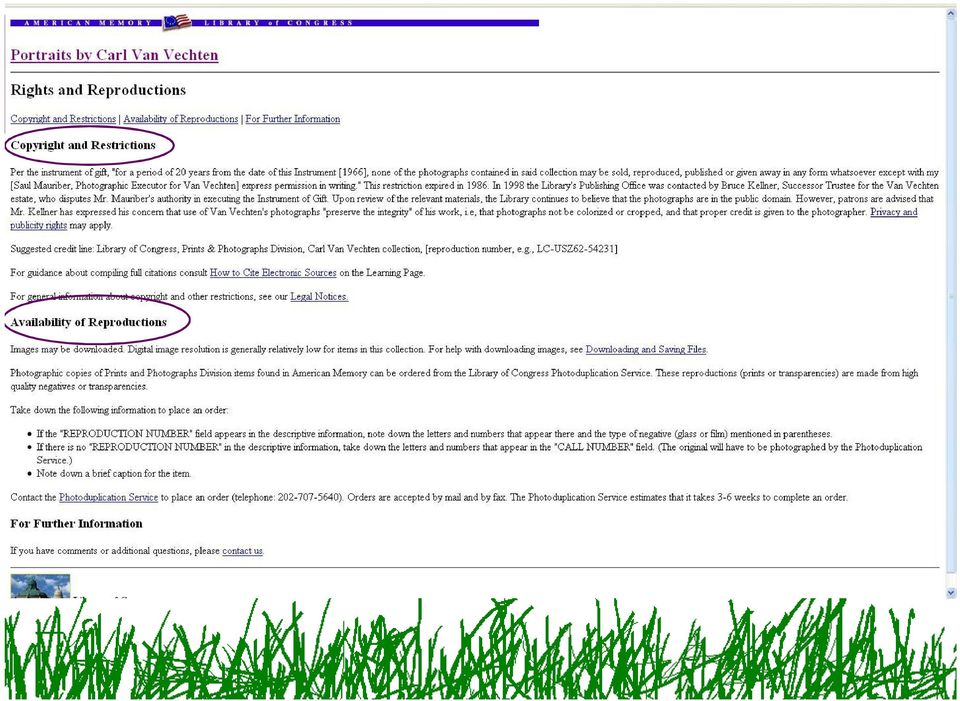Click the For Further Information section heading
The image size is (960, 701).
[x=77, y=523]
